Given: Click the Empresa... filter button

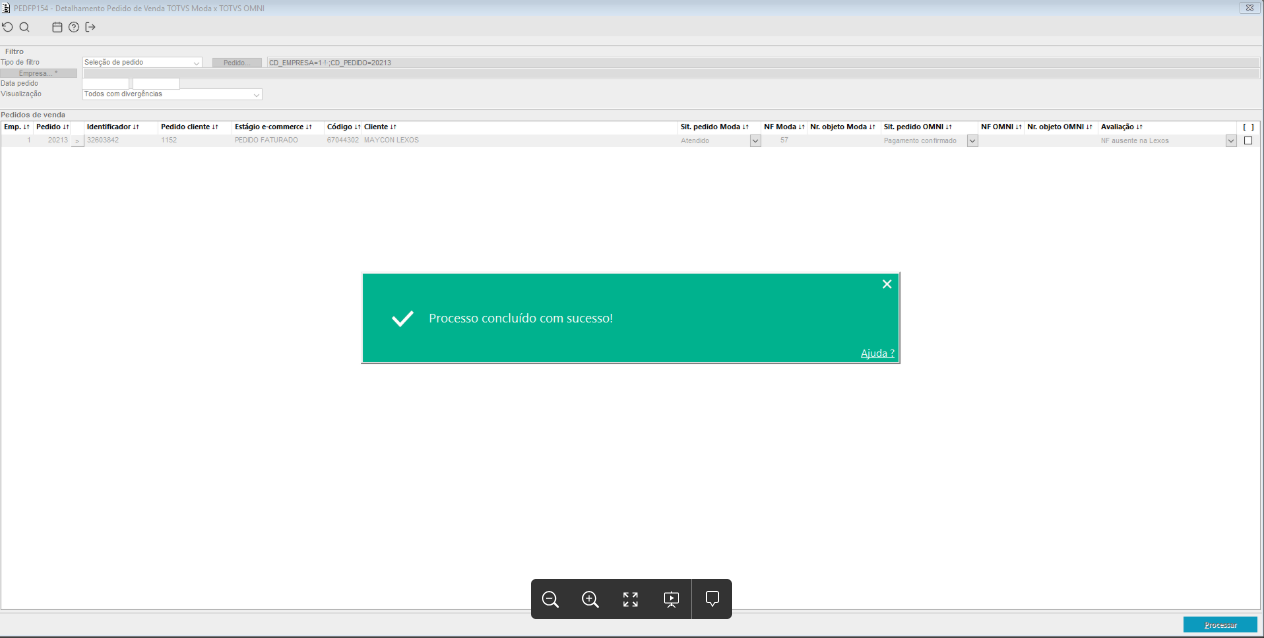Looking at the screenshot, I should (38, 73).
